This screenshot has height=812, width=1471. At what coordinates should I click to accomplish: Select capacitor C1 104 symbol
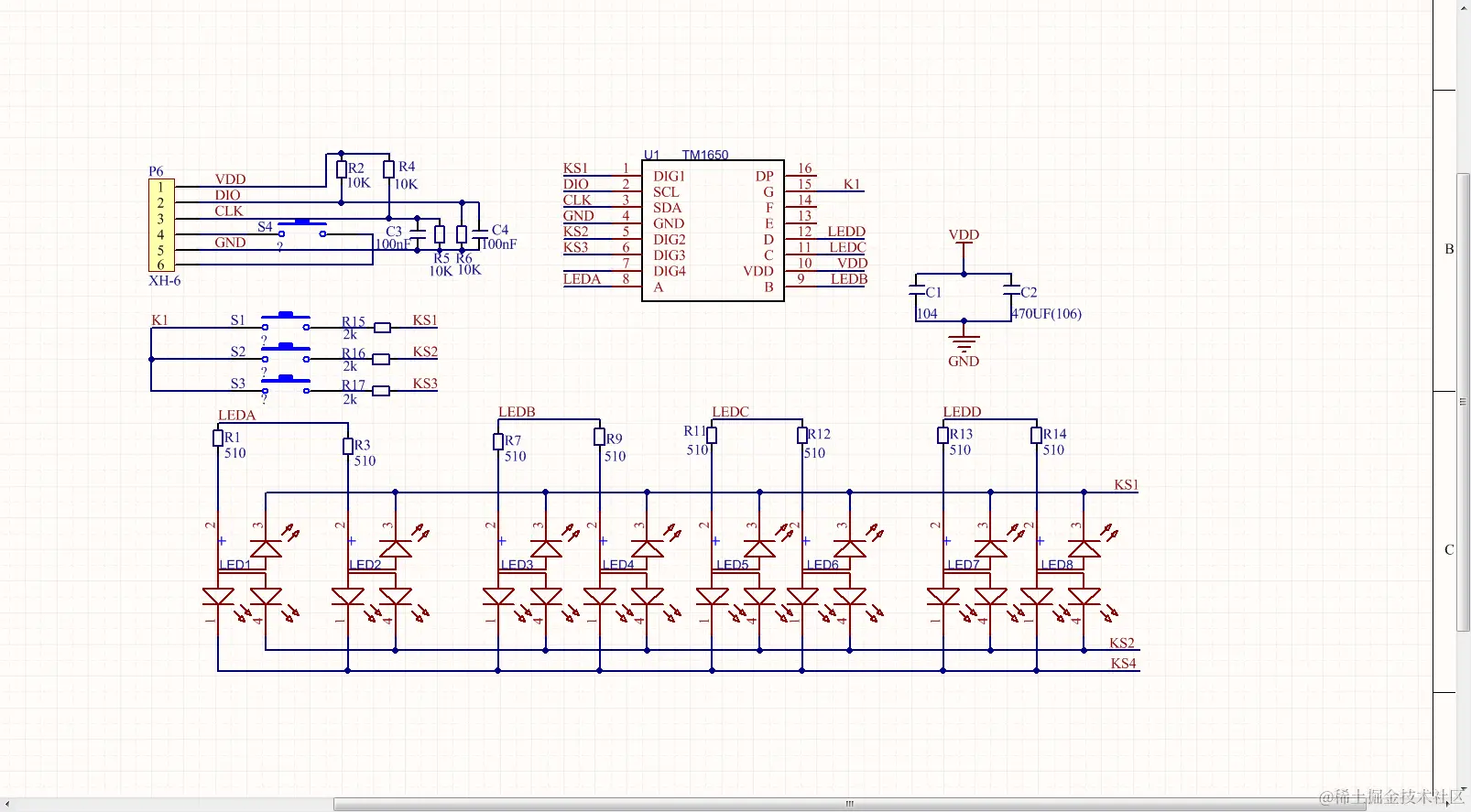pyautogui.click(x=917, y=289)
